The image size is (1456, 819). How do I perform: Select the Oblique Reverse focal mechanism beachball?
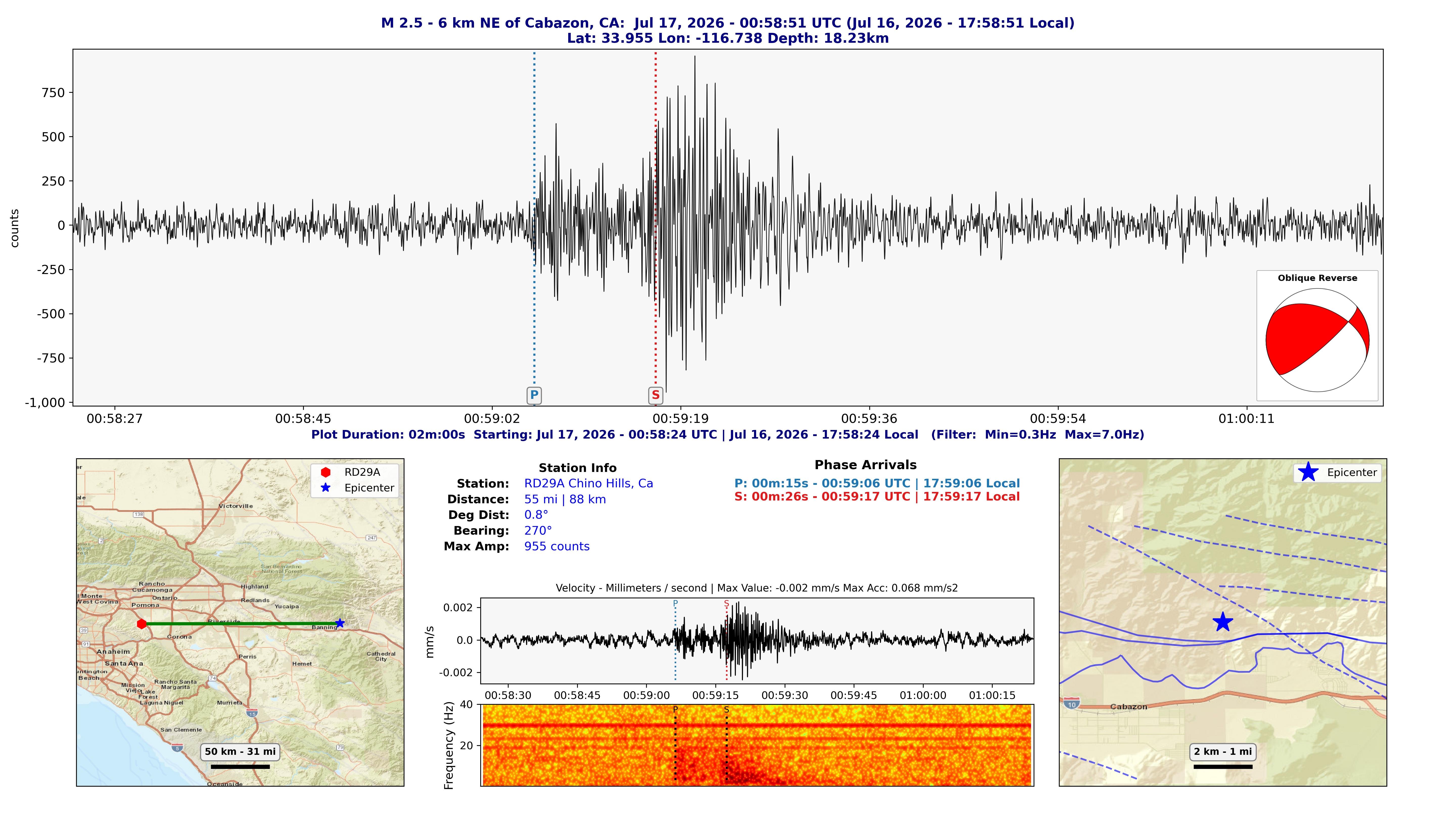click(x=1317, y=340)
